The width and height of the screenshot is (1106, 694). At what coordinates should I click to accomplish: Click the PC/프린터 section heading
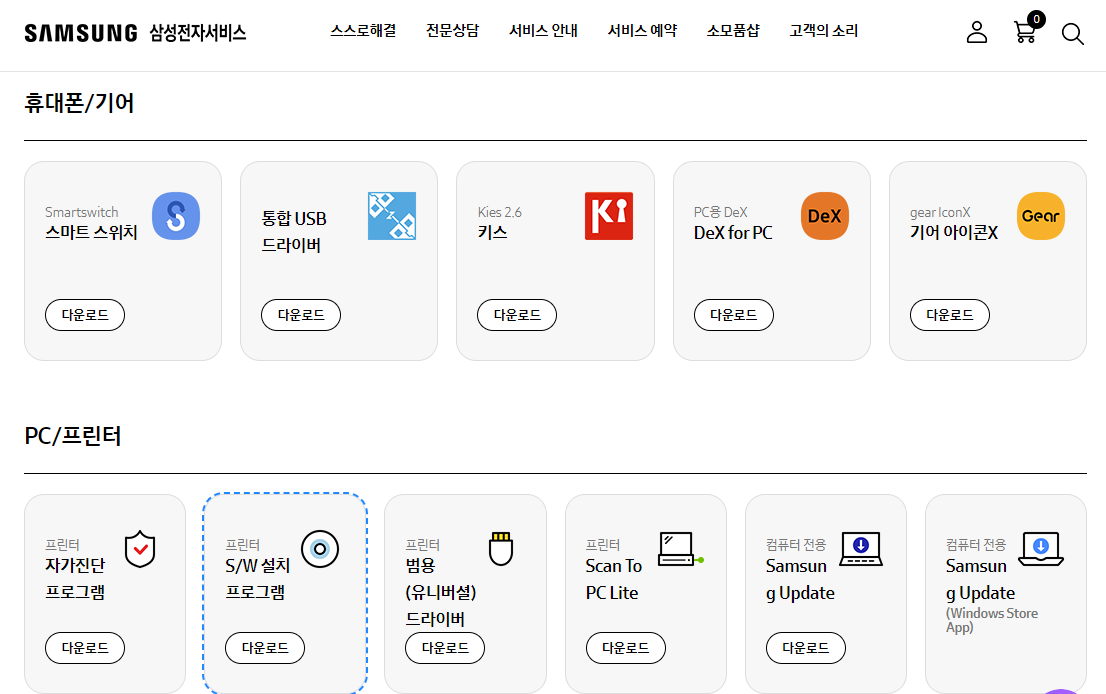pos(73,436)
